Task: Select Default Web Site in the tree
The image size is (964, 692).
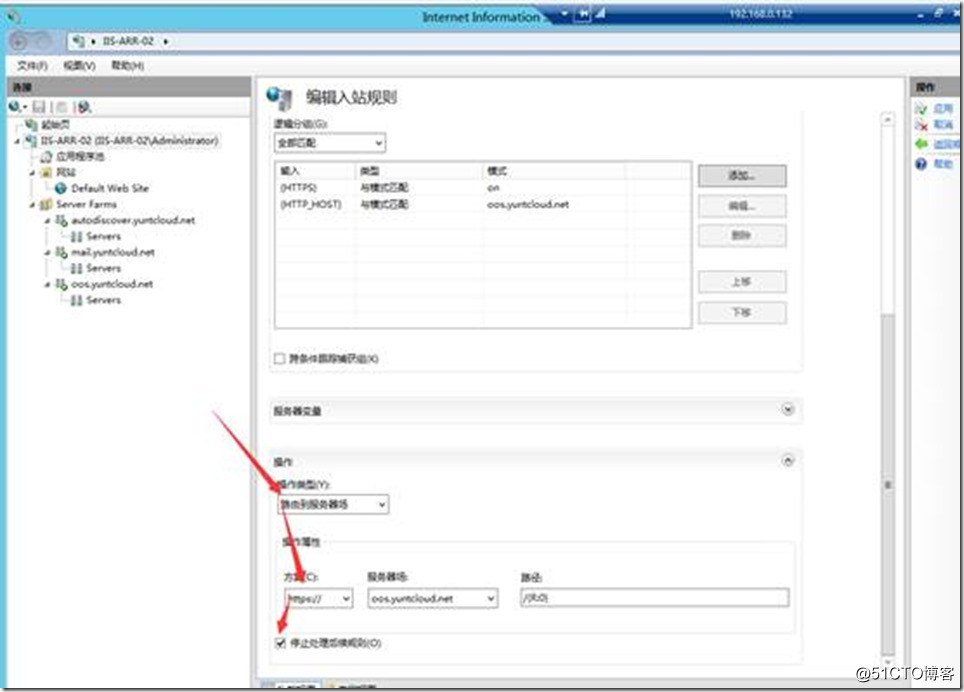Action: [109, 188]
